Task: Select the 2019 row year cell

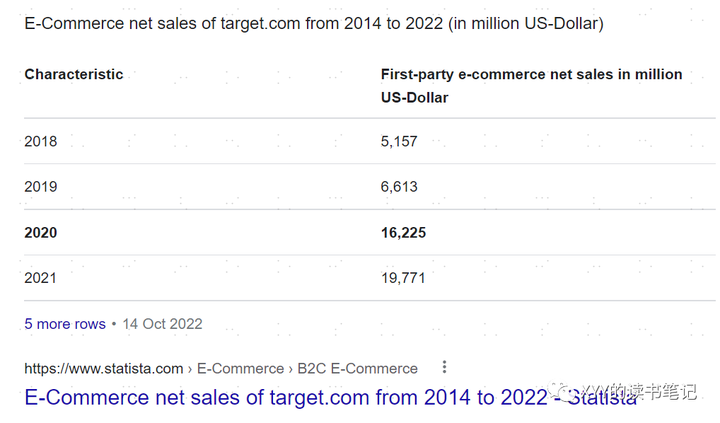Action: [x=41, y=186]
